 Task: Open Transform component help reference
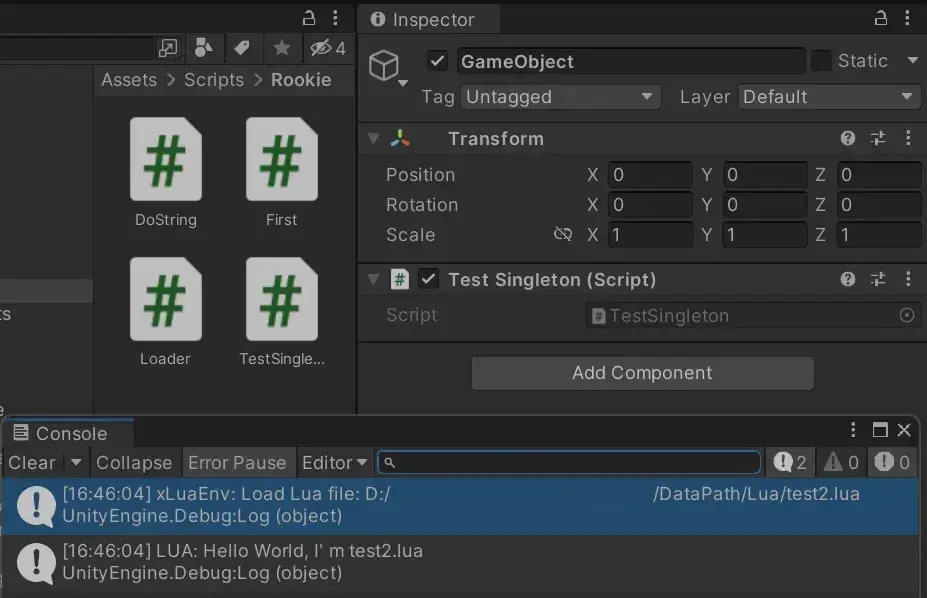click(x=848, y=138)
